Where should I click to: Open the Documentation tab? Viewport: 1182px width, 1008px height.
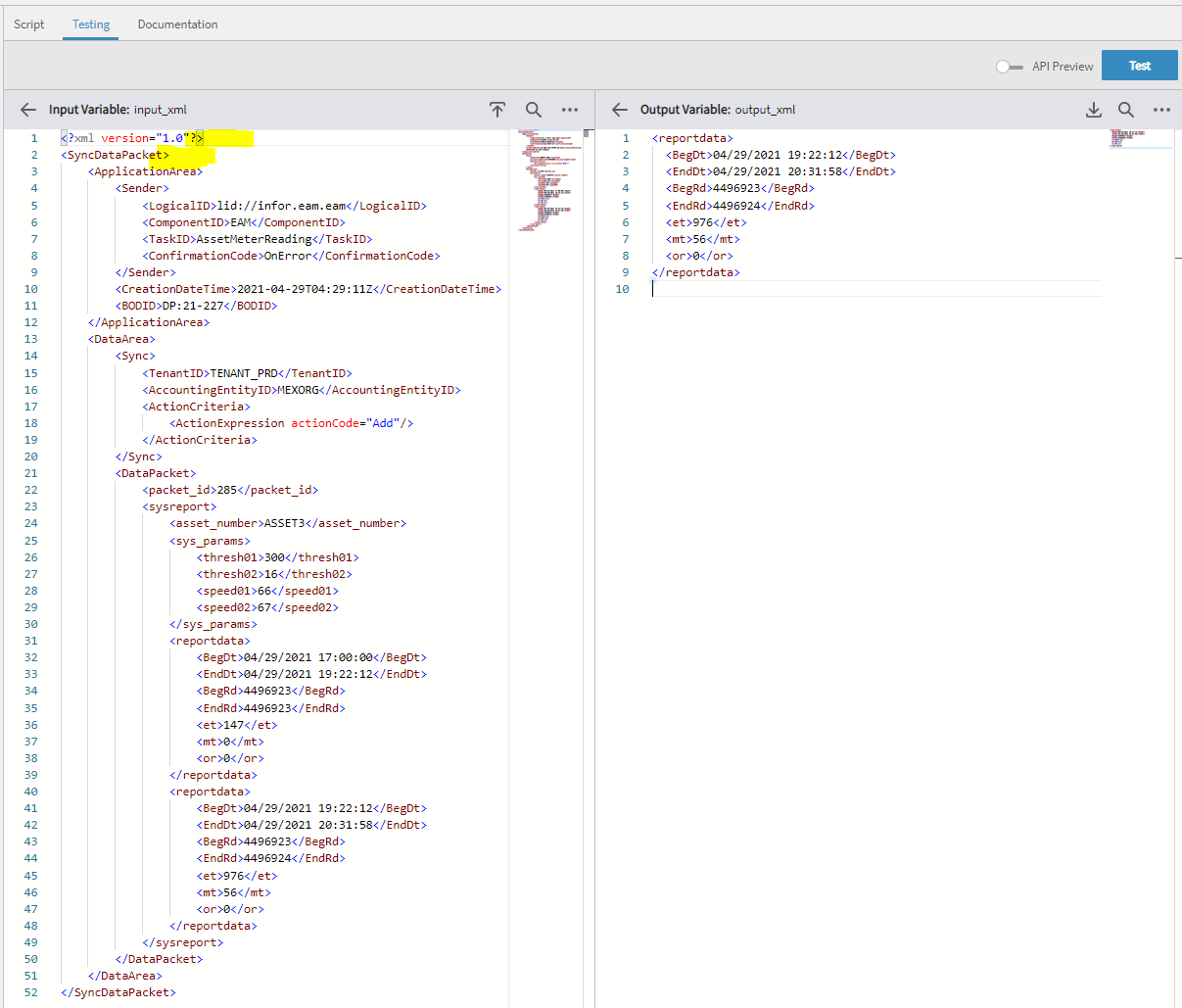(x=177, y=24)
